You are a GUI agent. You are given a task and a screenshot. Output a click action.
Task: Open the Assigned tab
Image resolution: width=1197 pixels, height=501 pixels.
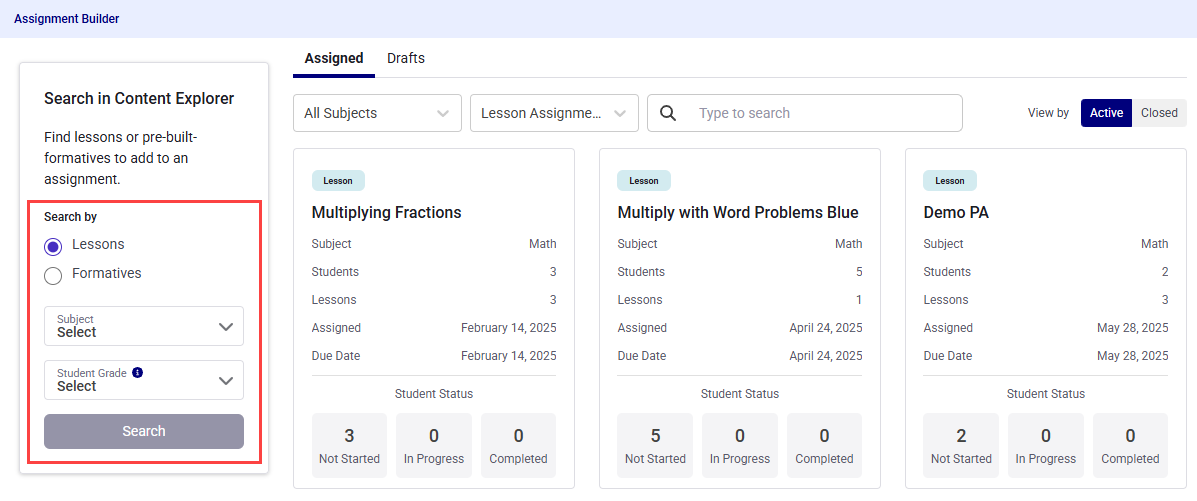point(334,58)
